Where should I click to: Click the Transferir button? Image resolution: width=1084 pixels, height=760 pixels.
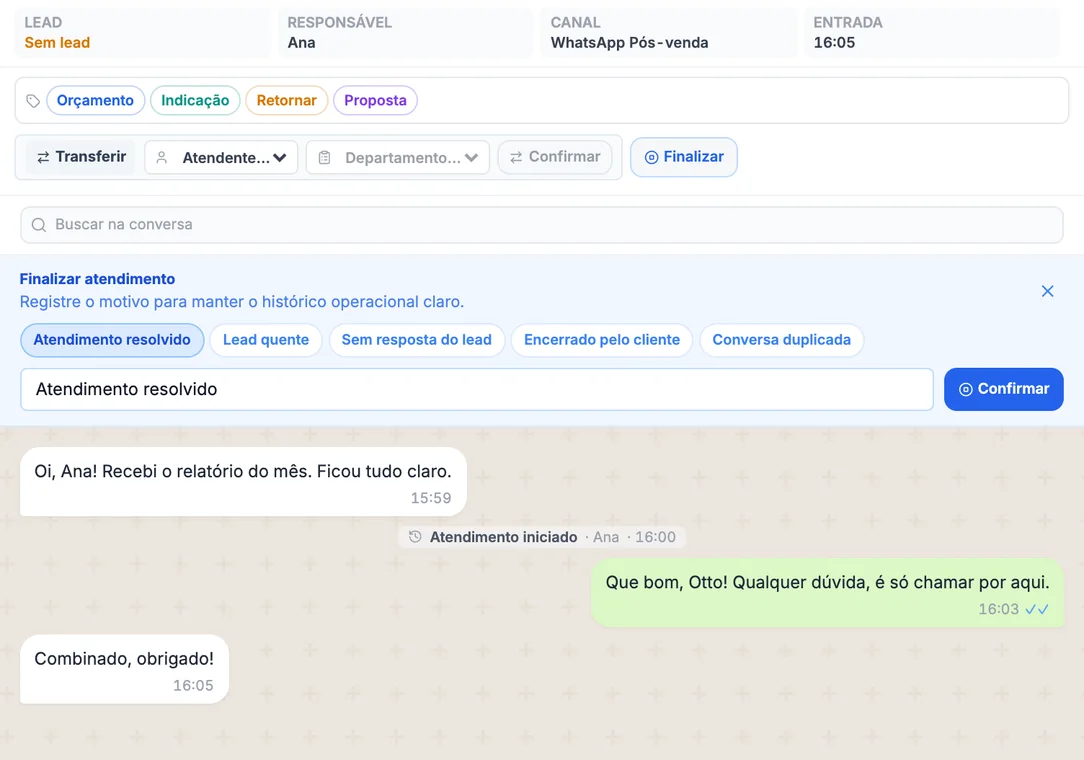point(81,157)
